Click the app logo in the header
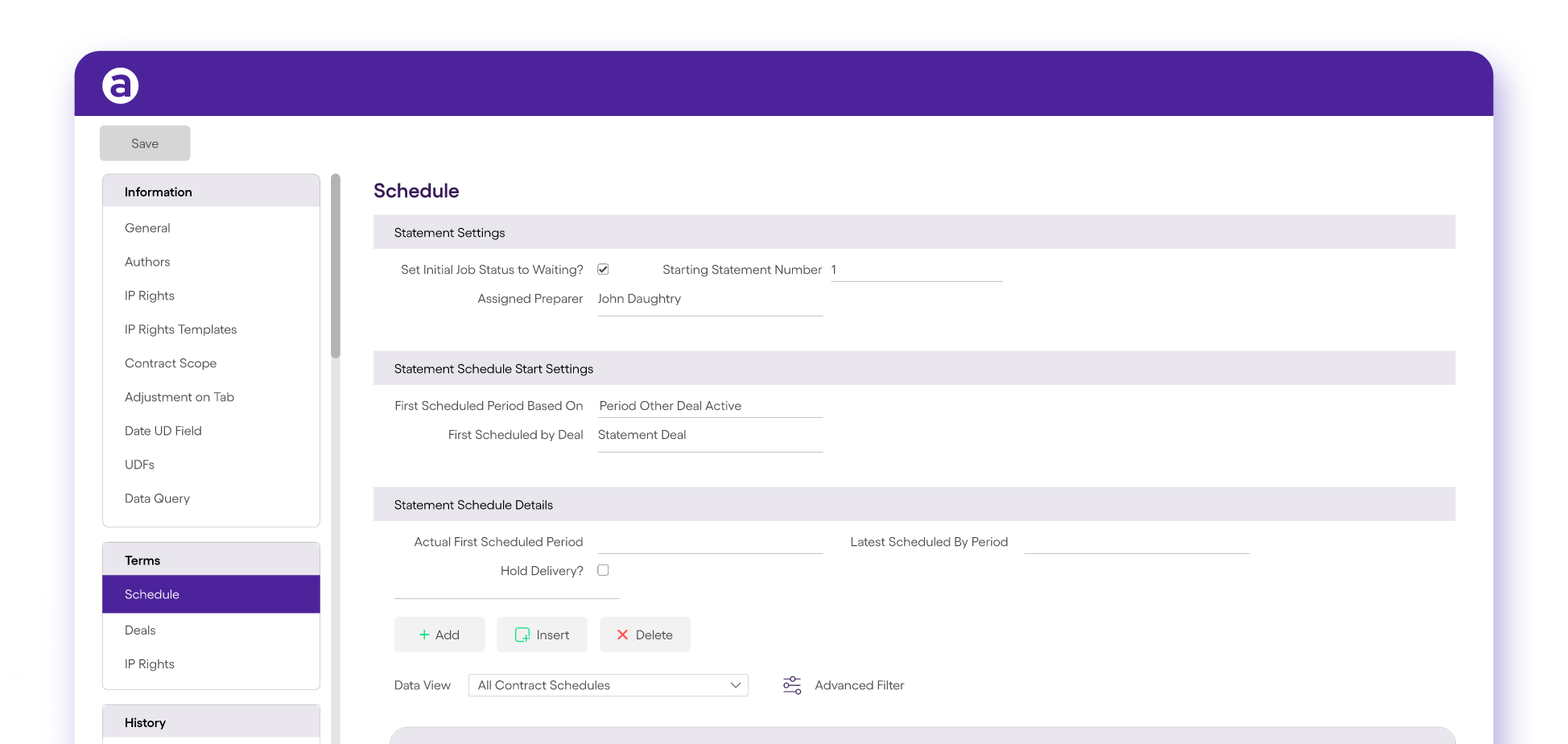 (121, 86)
